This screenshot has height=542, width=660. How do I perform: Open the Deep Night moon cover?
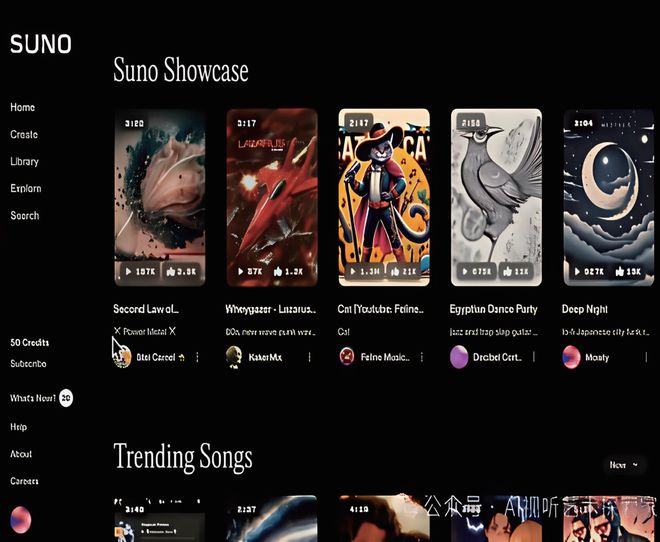[x=609, y=197]
